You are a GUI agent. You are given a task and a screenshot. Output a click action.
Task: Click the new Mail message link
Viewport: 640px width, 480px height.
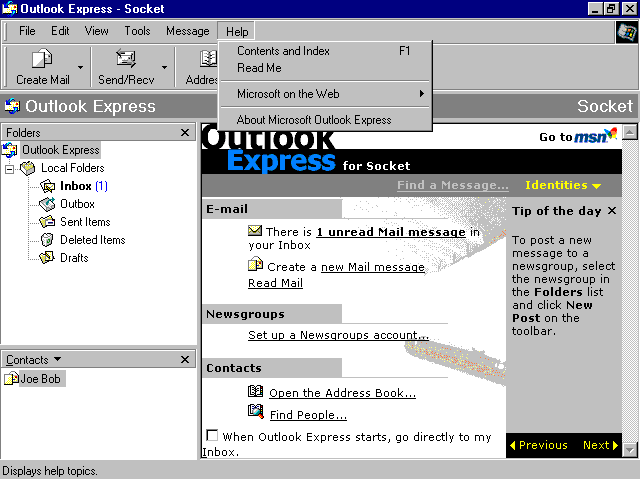pos(373,267)
